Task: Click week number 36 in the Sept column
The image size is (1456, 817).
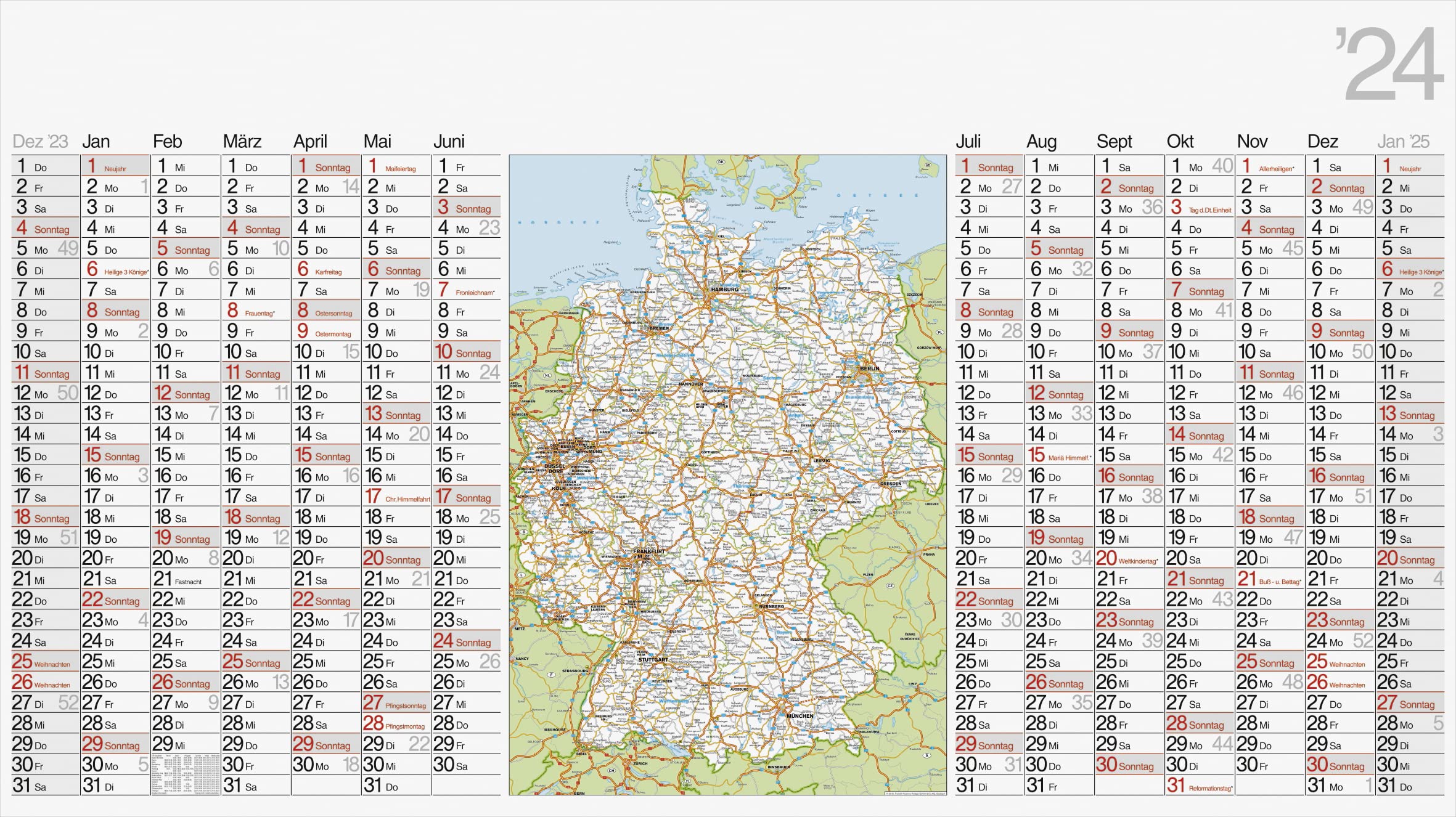Action: [1152, 207]
